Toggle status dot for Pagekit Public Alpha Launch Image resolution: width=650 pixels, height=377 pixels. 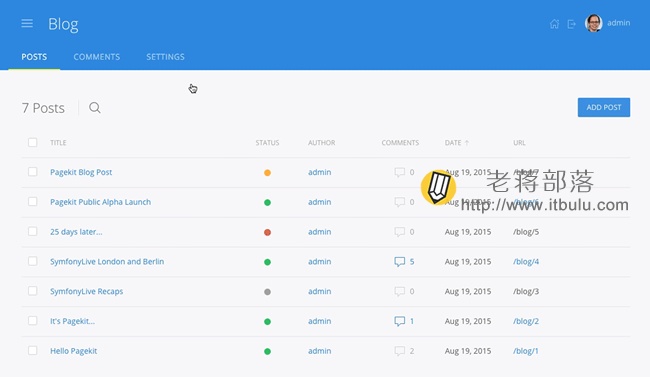(267, 202)
